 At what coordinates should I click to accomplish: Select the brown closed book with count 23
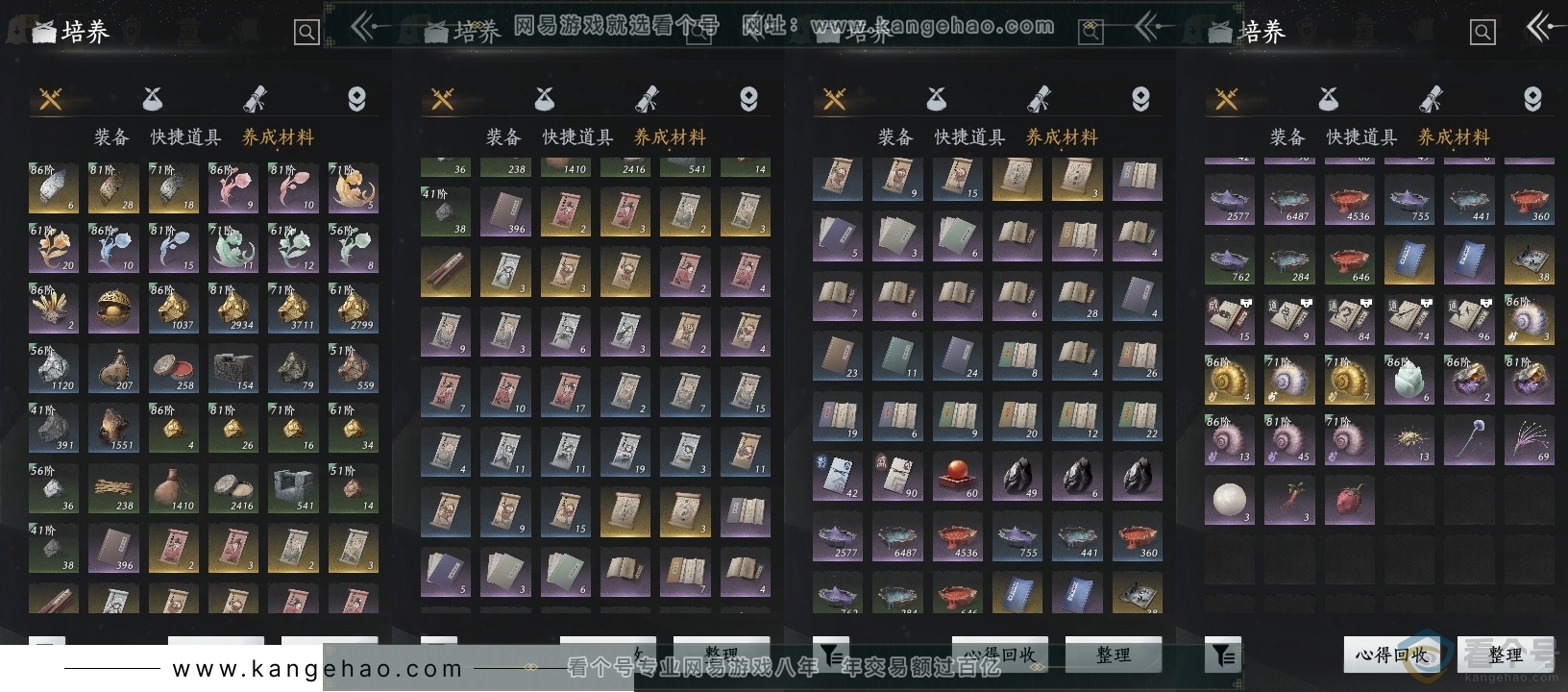[x=838, y=357]
